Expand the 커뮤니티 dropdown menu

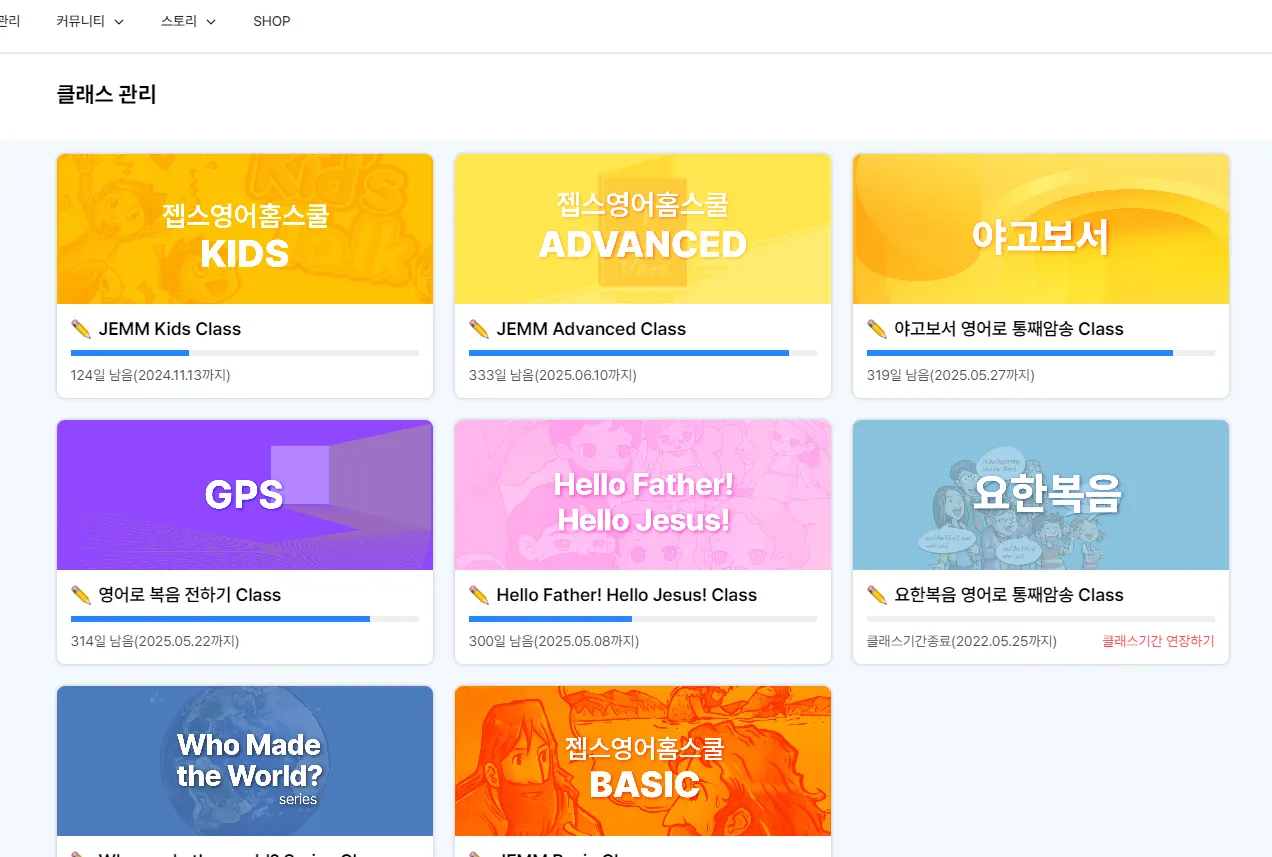[x=90, y=21]
